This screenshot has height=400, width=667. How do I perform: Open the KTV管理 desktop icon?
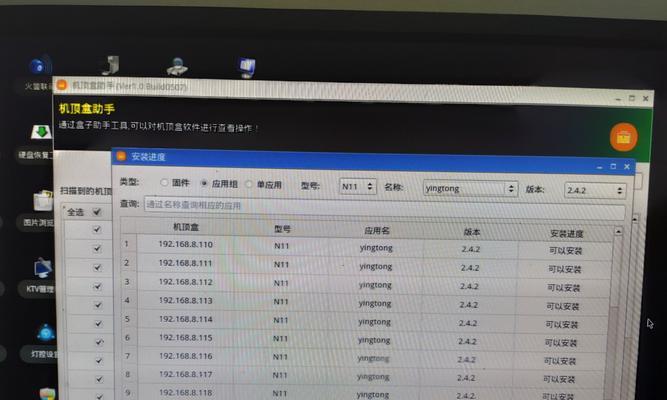pyautogui.click(x=43, y=268)
